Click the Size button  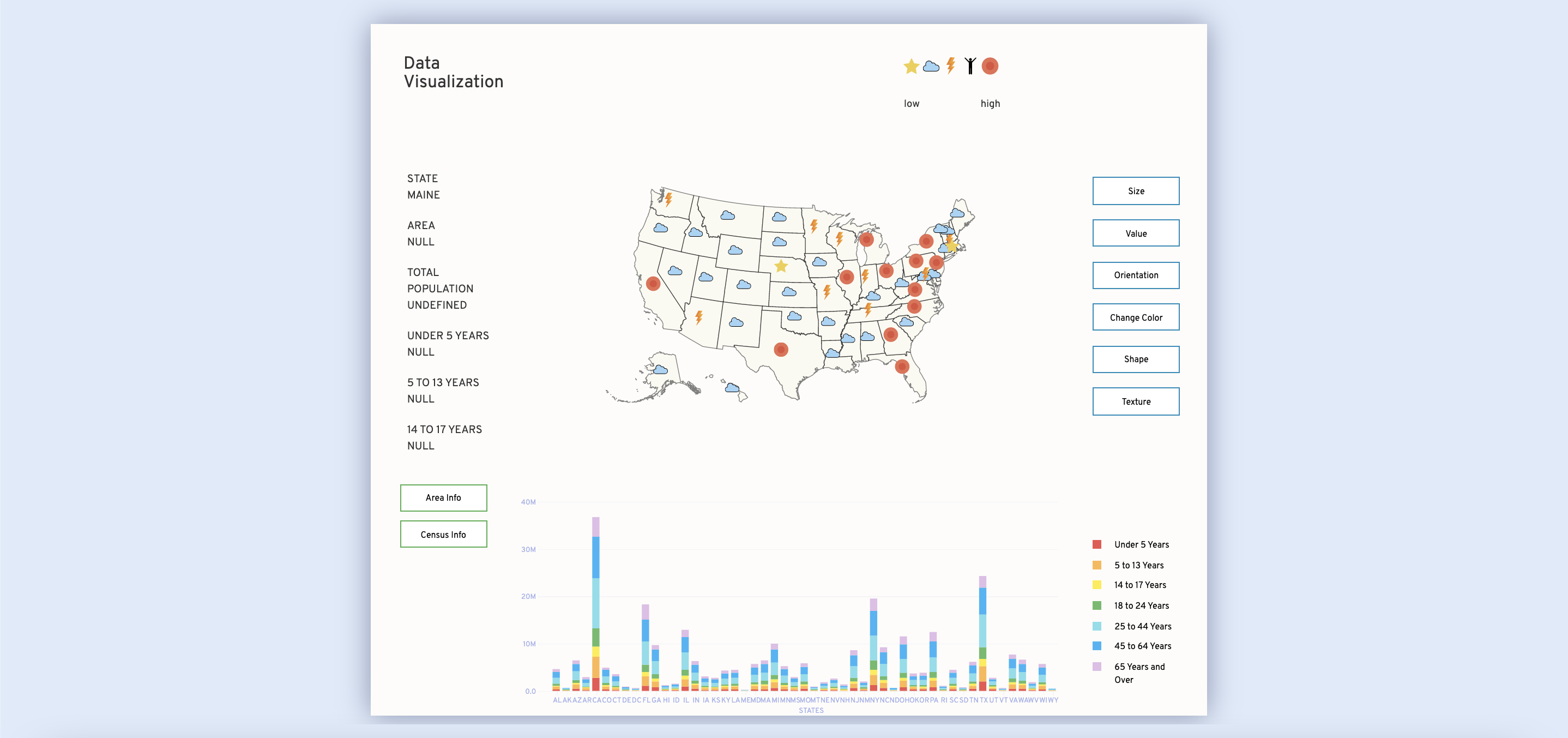[x=1136, y=191]
